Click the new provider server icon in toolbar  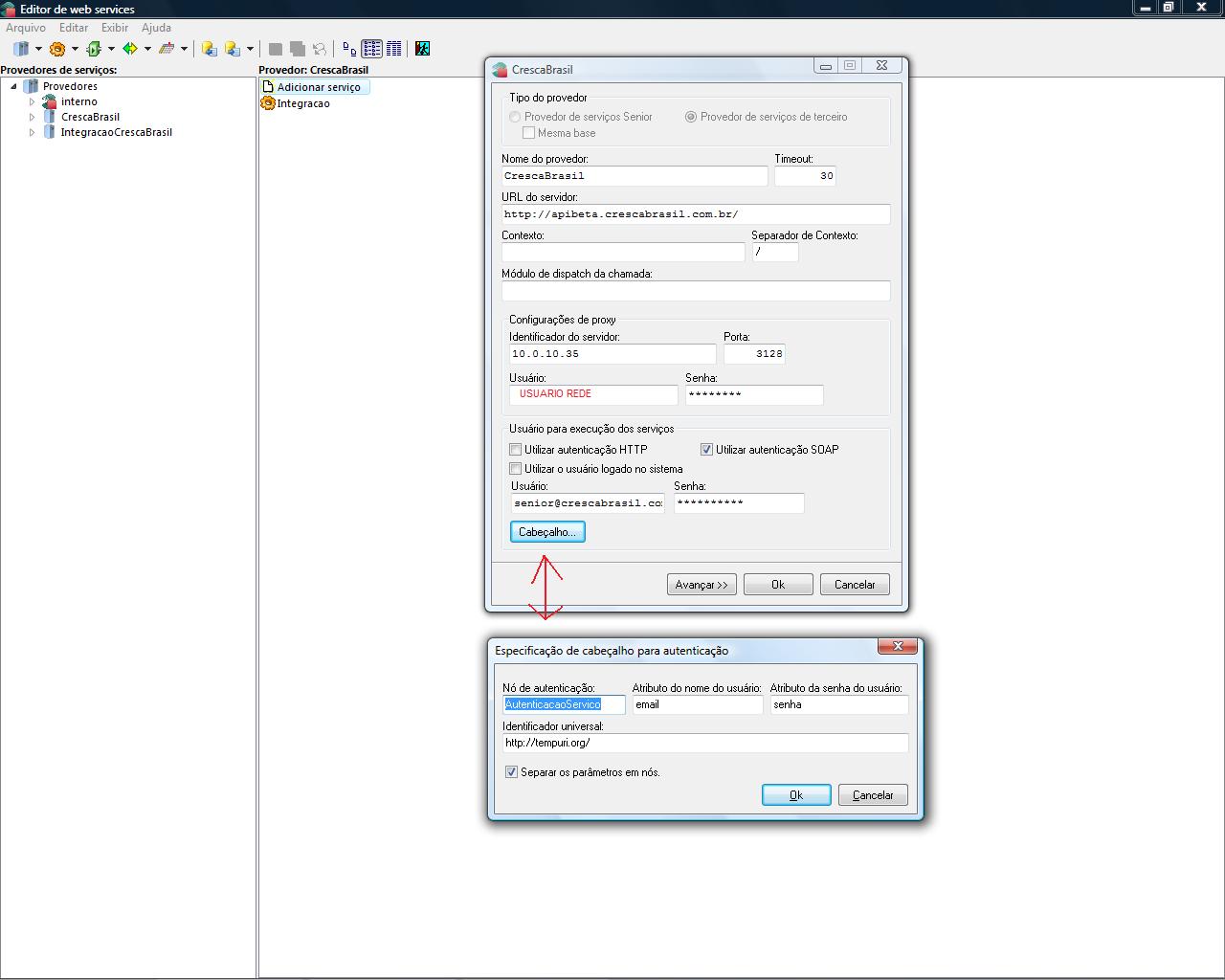(21, 49)
